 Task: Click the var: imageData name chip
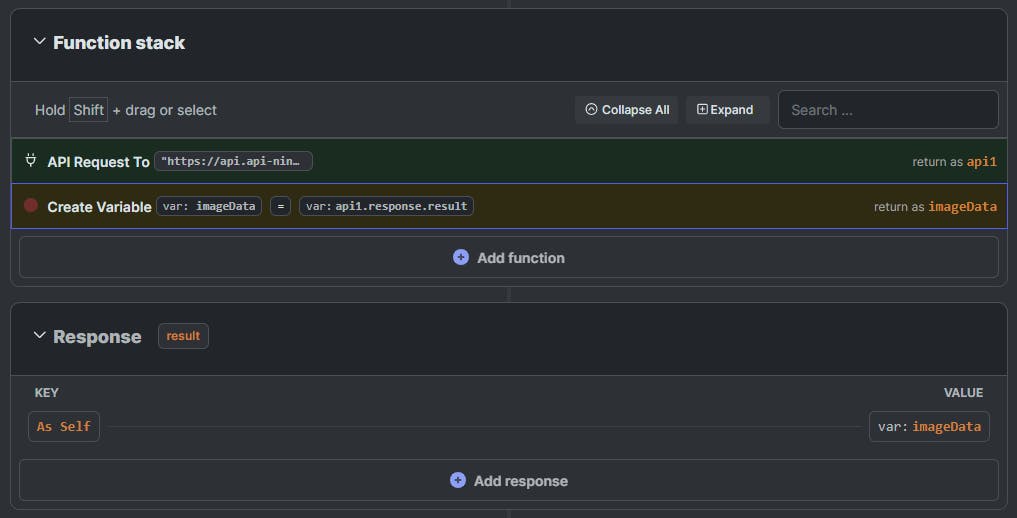(209, 206)
